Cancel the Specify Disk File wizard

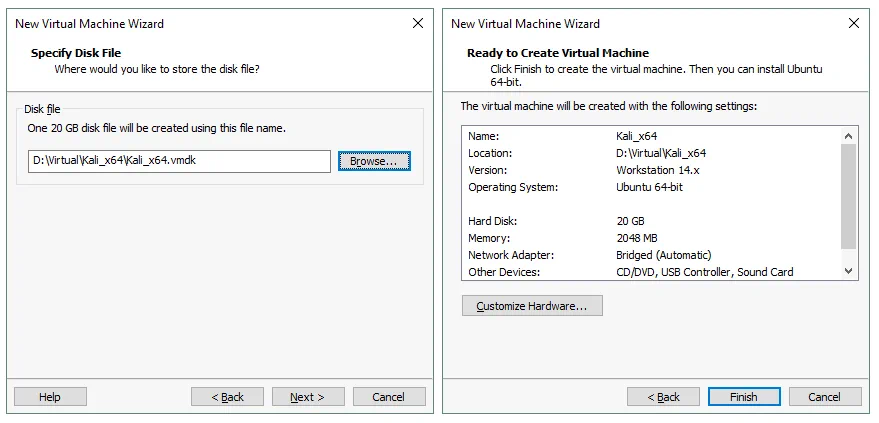point(389,397)
